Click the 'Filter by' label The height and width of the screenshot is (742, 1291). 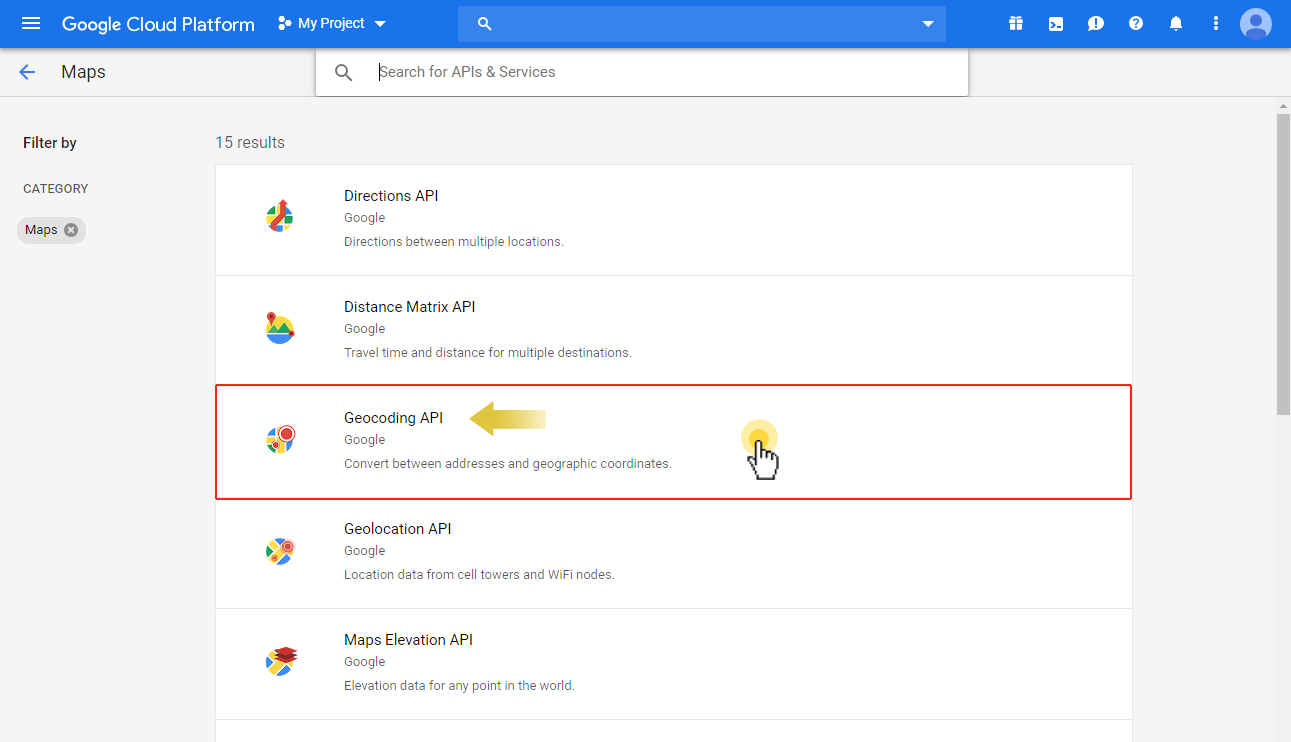[x=50, y=143]
